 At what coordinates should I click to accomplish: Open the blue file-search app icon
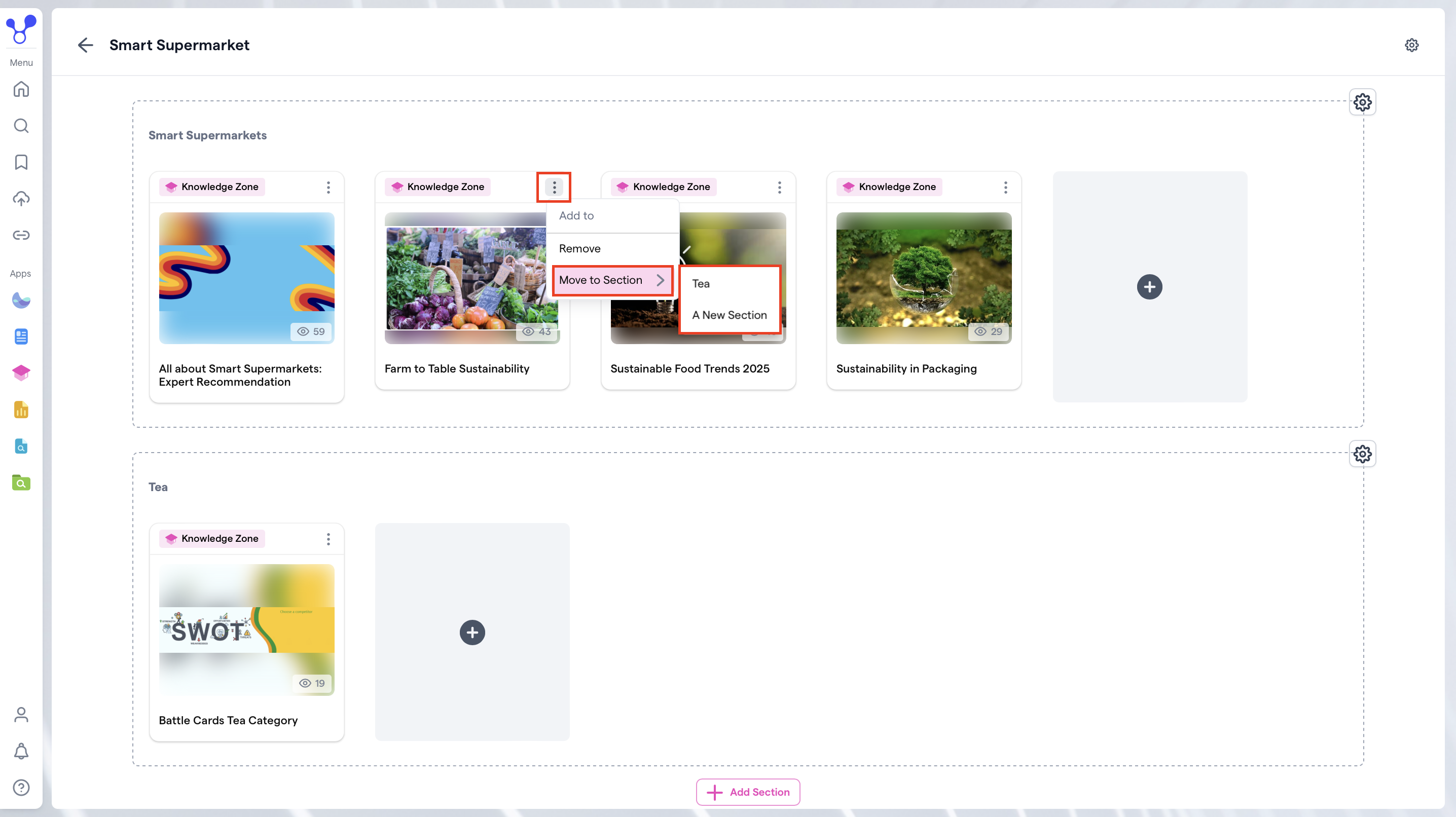21,447
